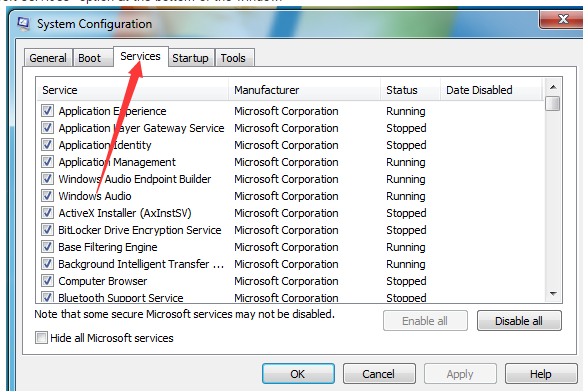583x391 pixels.
Task: Select the Windows Audio Endpoint Builder row text
Action: click(x=135, y=179)
